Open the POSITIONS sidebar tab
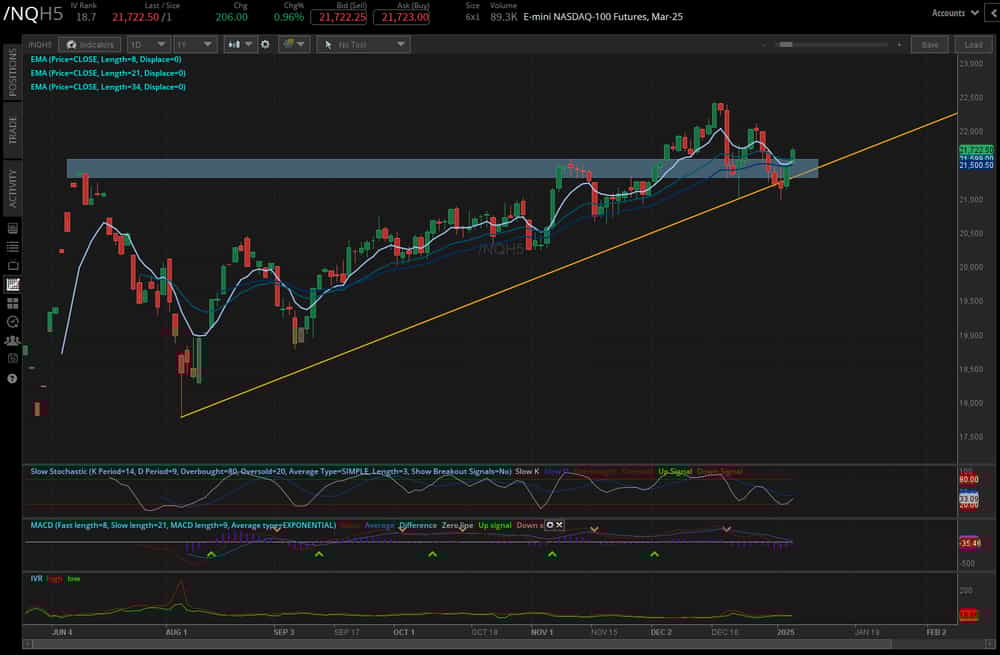The image size is (1000, 655). (x=12, y=72)
